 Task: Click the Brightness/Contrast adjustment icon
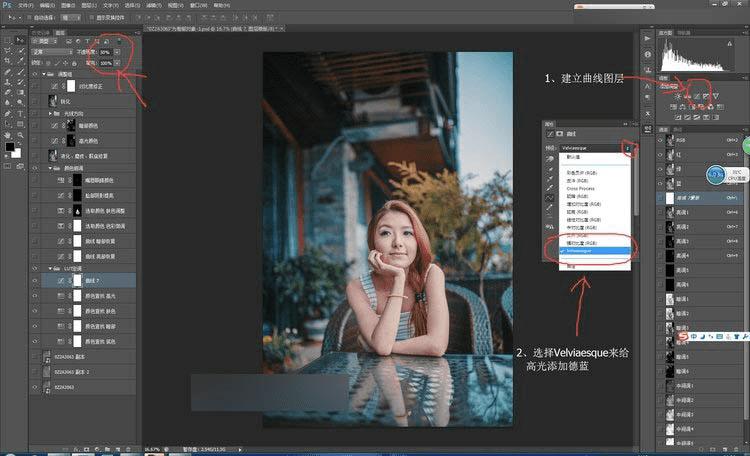coord(678,96)
